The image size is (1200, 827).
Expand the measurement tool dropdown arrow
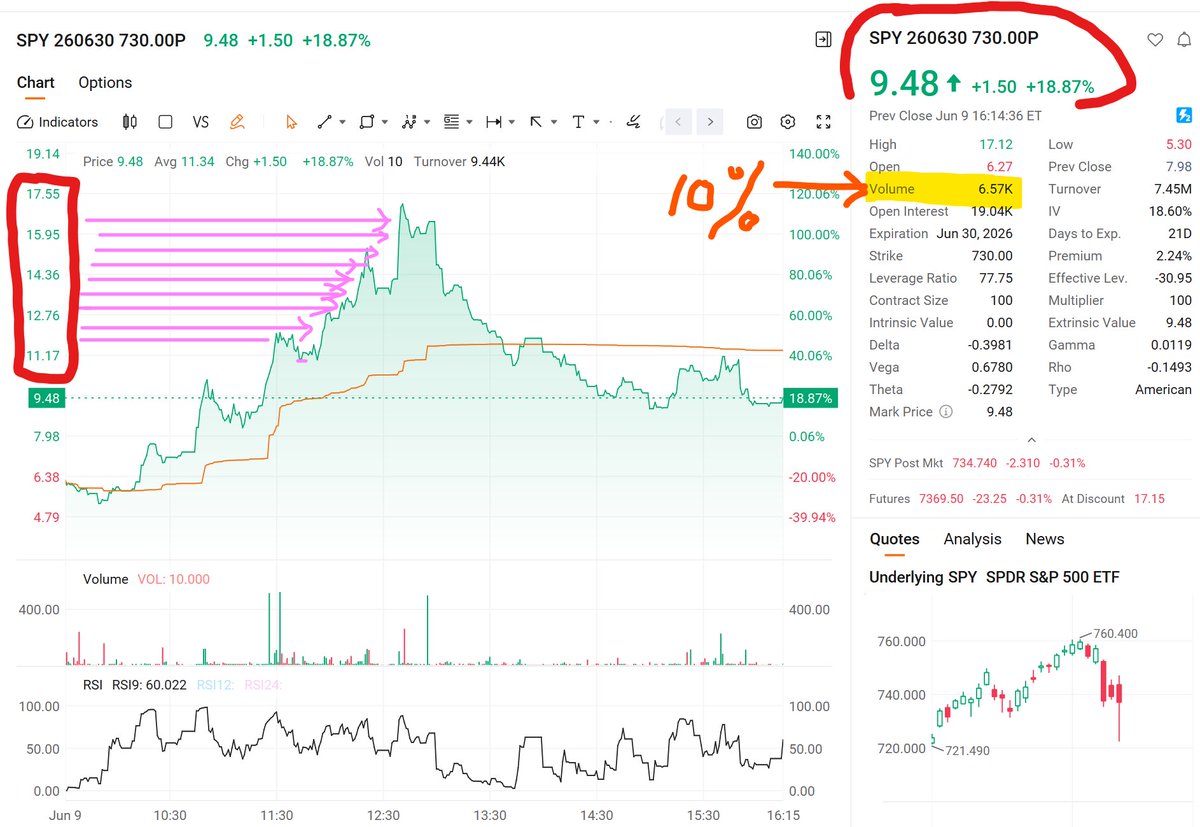tap(512, 122)
